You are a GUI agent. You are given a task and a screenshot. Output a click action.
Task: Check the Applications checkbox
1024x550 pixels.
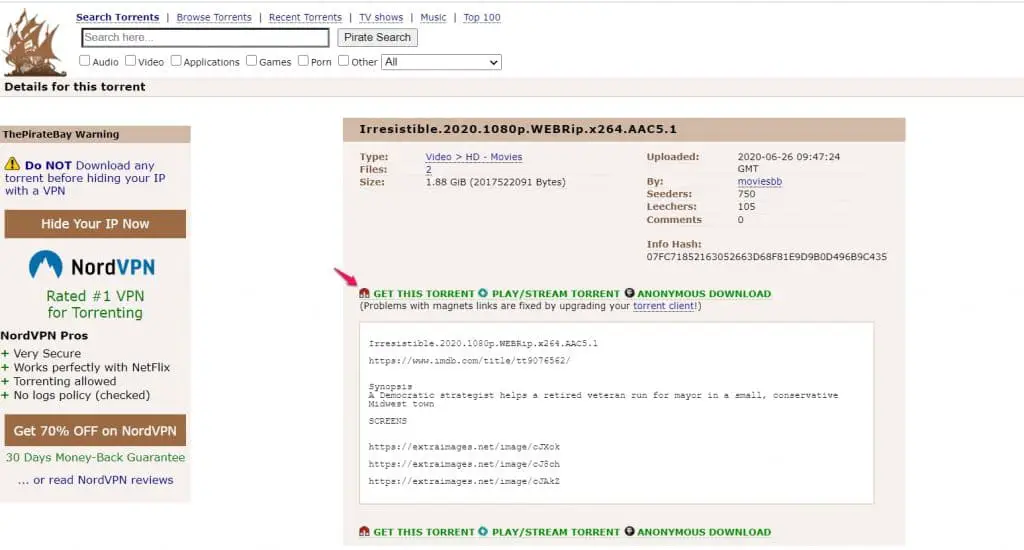[x=176, y=61]
